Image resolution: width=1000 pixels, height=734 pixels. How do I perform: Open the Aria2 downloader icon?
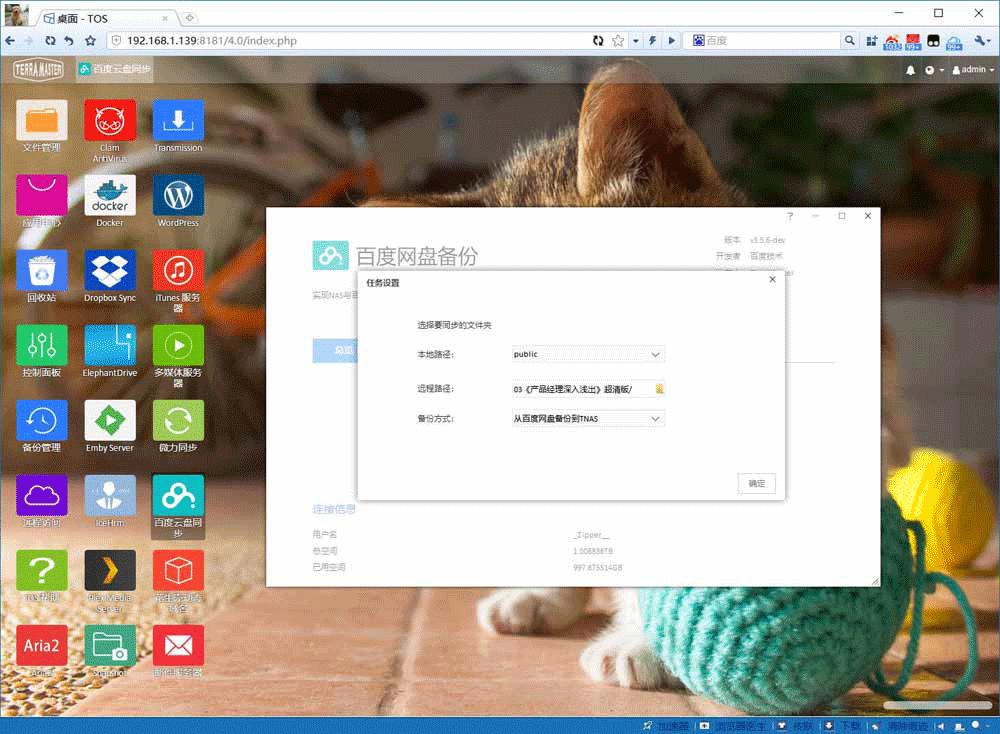pyautogui.click(x=41, y=645)
